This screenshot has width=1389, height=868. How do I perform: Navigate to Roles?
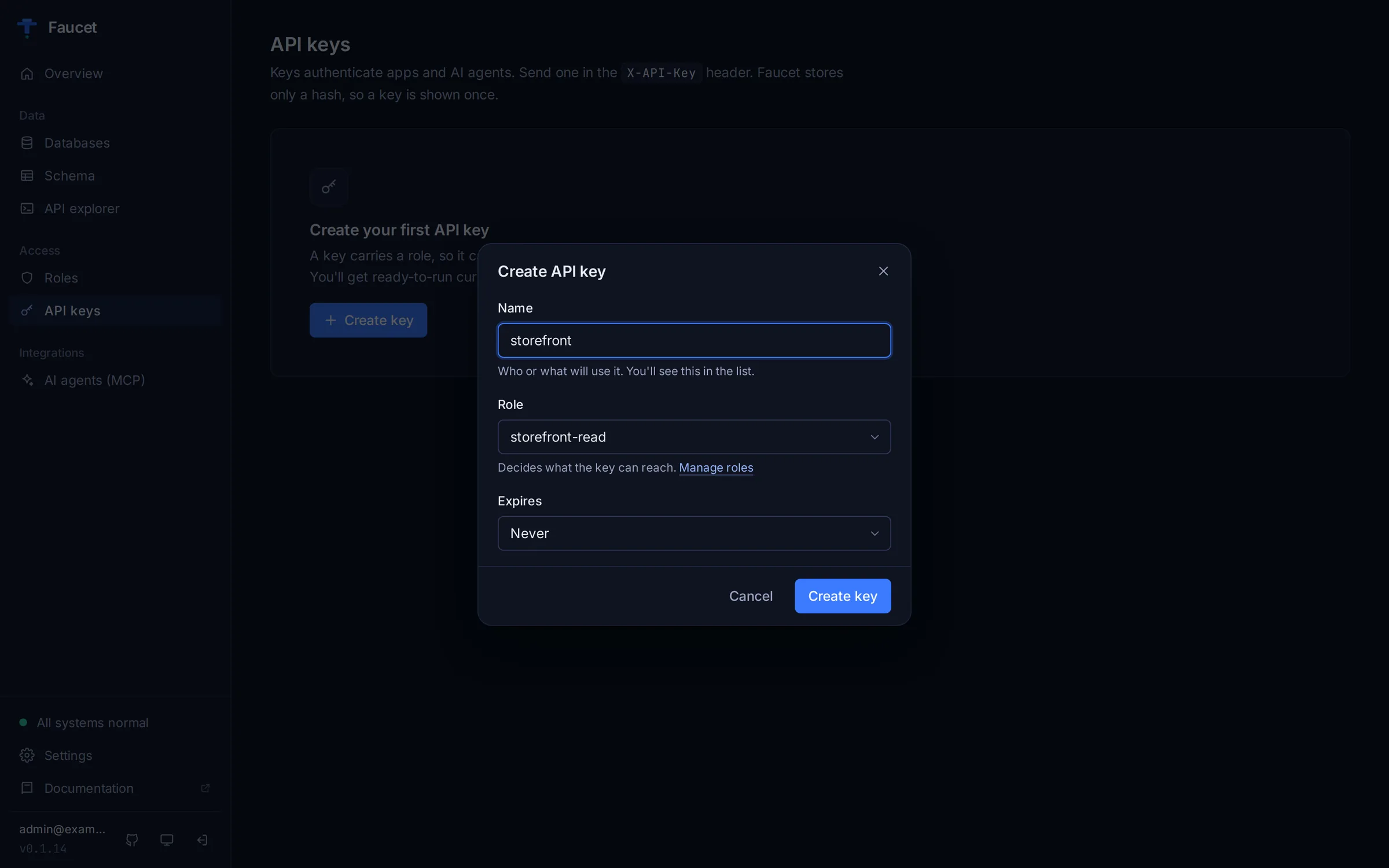[115, 278]
